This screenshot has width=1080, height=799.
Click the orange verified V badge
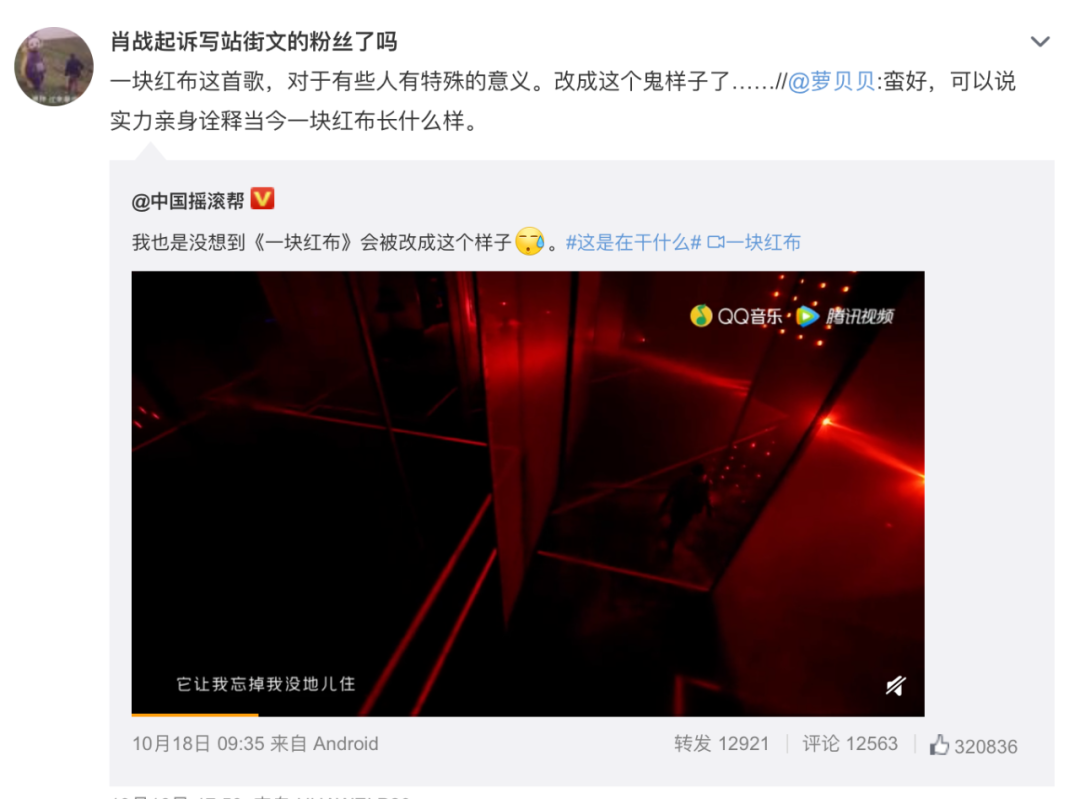(262, 199)
